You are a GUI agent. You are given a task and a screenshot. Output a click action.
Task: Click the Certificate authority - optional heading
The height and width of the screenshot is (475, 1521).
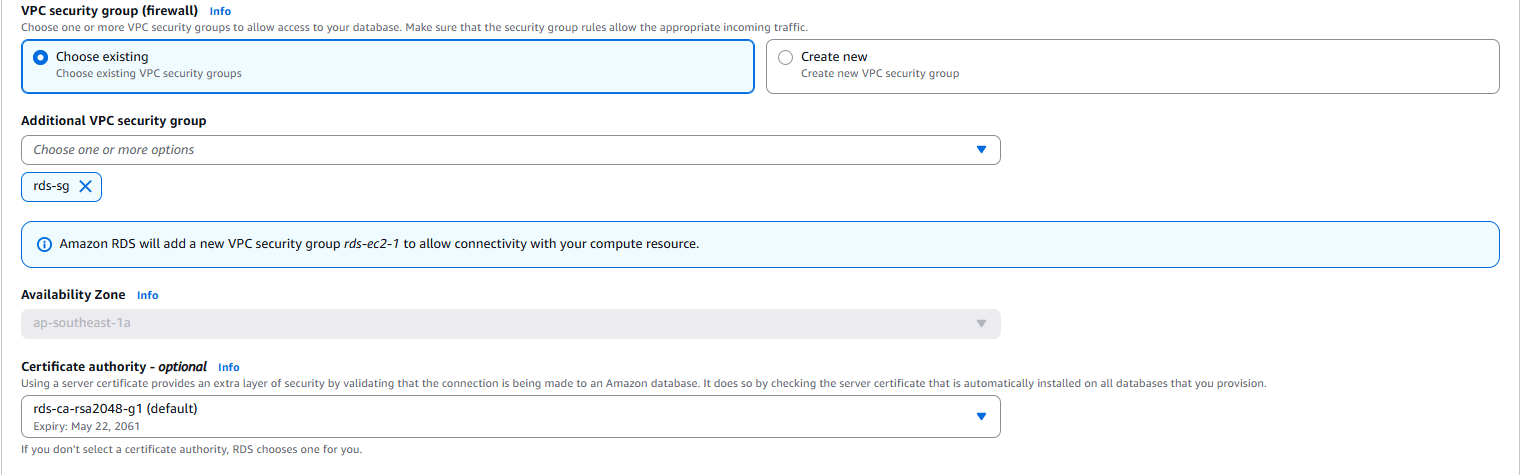[114, 367]
